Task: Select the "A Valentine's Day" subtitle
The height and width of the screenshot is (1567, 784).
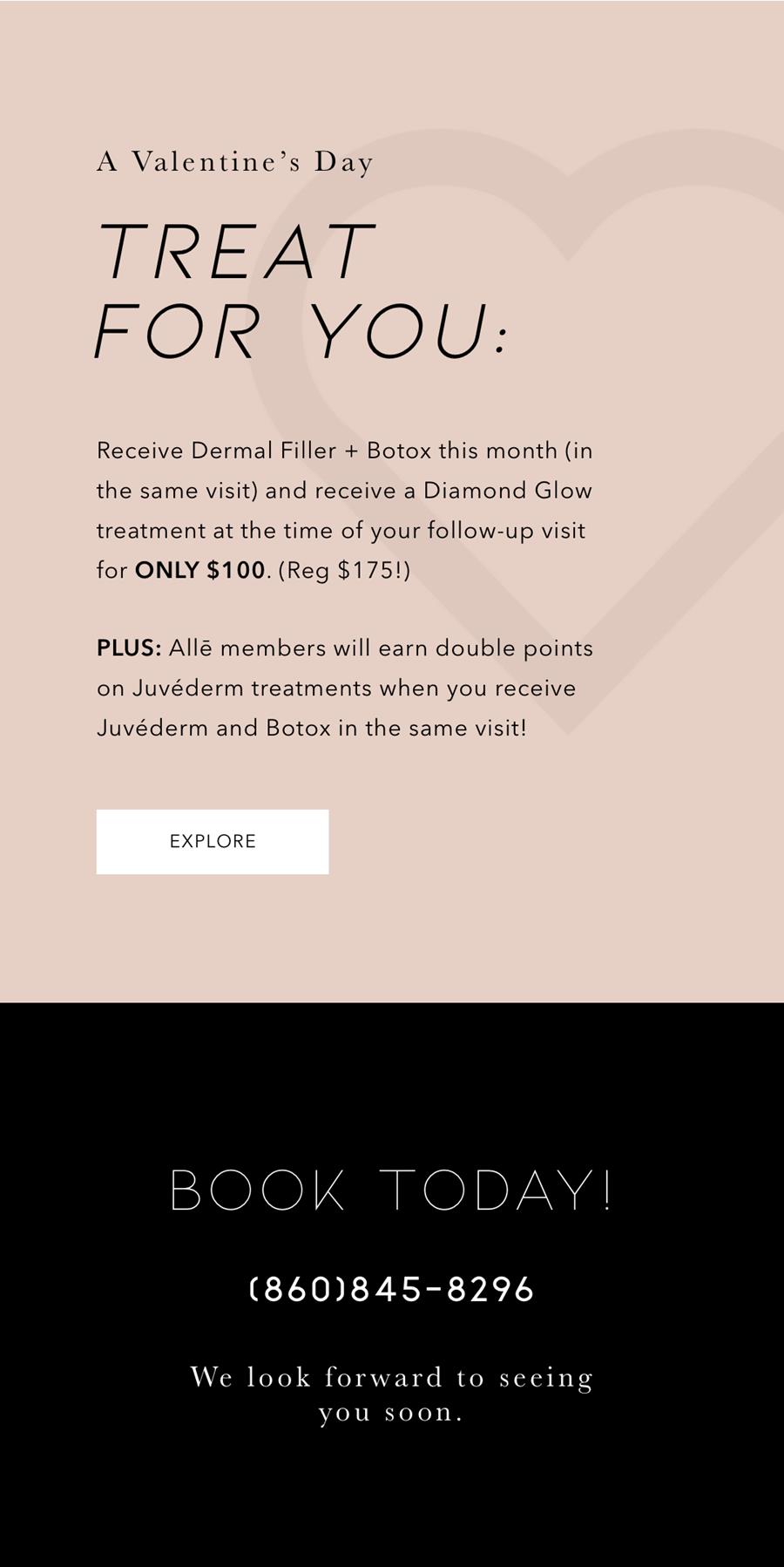Action: [235, 162]
